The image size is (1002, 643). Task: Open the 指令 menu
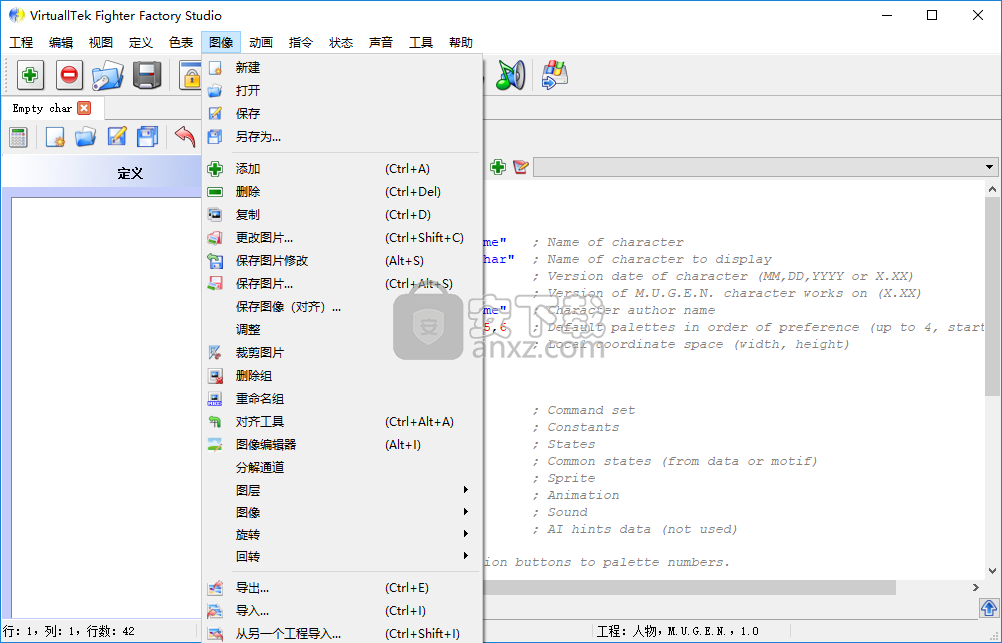pos(300,43)
